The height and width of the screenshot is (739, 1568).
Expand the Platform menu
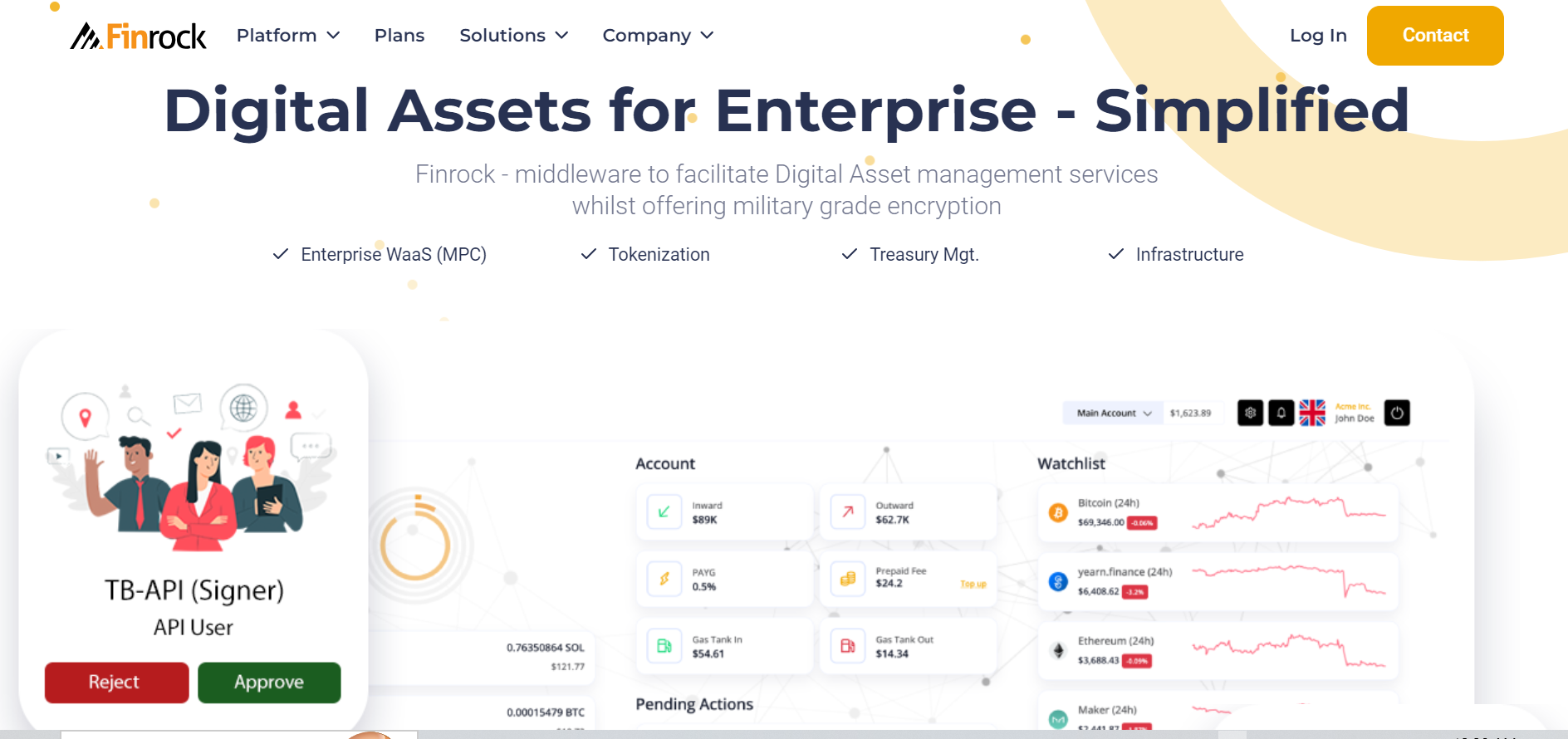point(288,35)
